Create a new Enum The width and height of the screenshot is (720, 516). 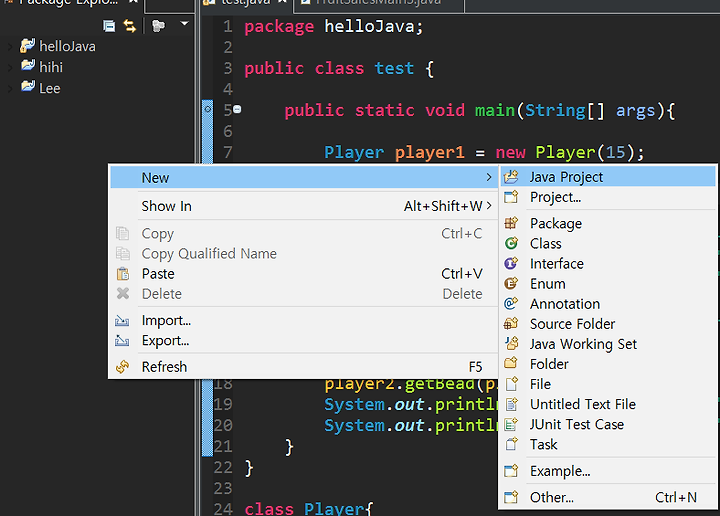click(x=608, y=284)
